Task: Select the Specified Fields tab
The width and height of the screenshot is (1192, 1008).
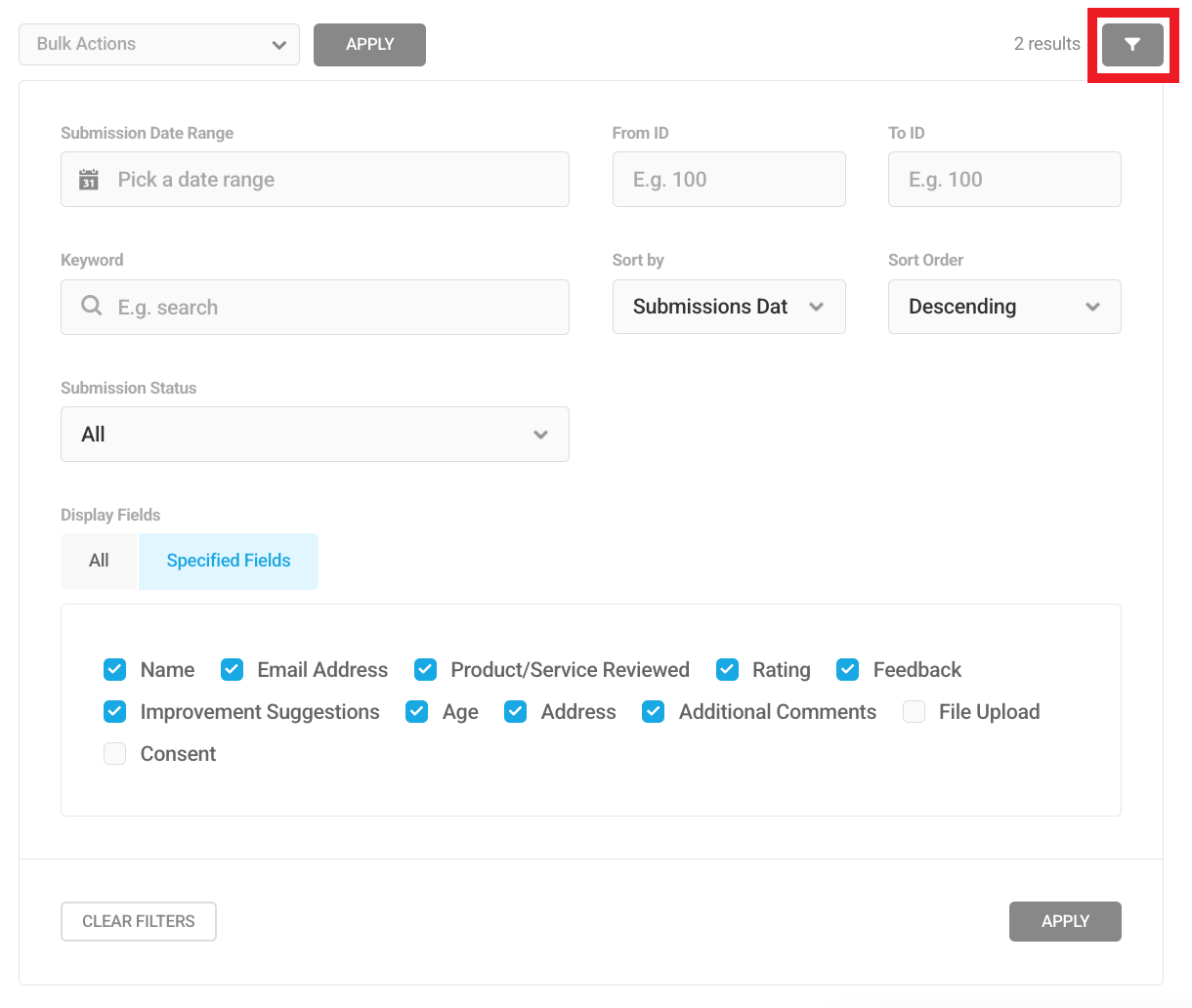Action: [x=229, y=561]
